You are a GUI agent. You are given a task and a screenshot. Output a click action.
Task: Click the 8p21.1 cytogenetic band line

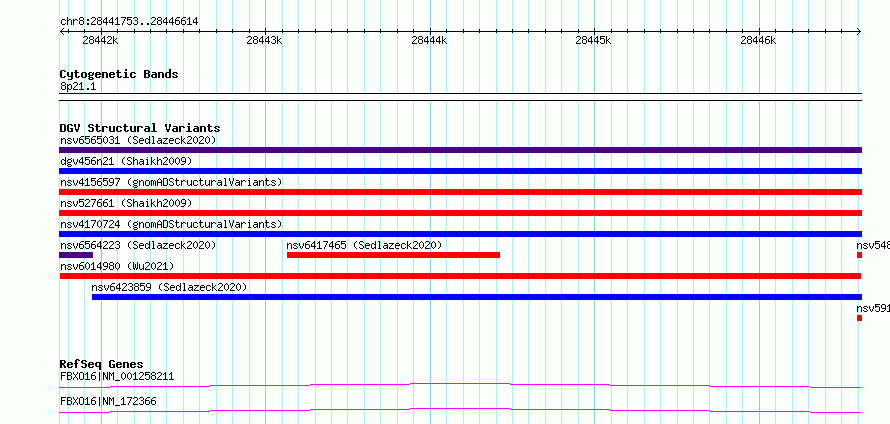[x=460, y=97]
